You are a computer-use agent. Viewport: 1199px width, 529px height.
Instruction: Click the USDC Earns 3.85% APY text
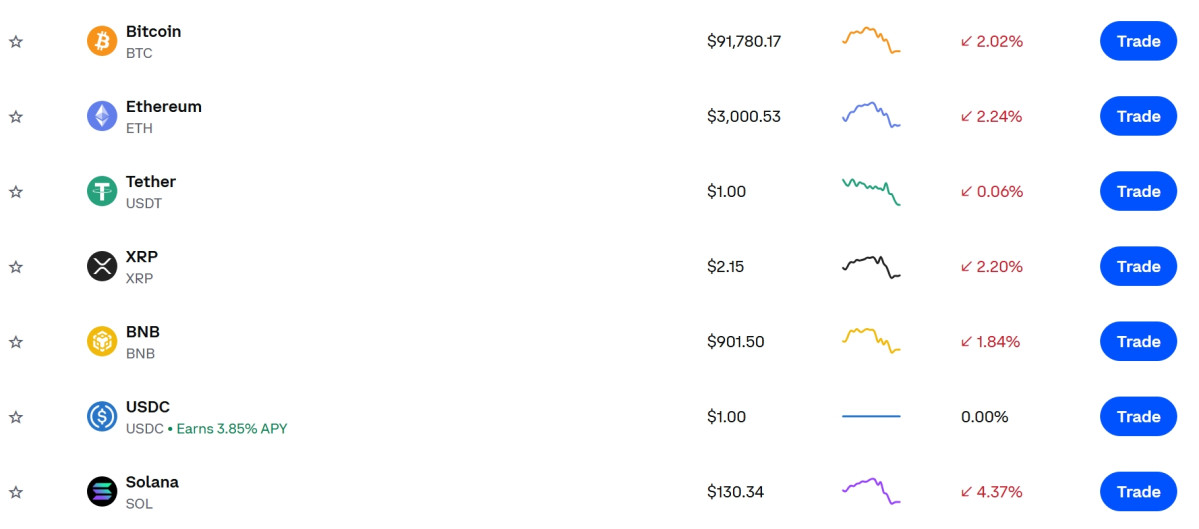232,429
